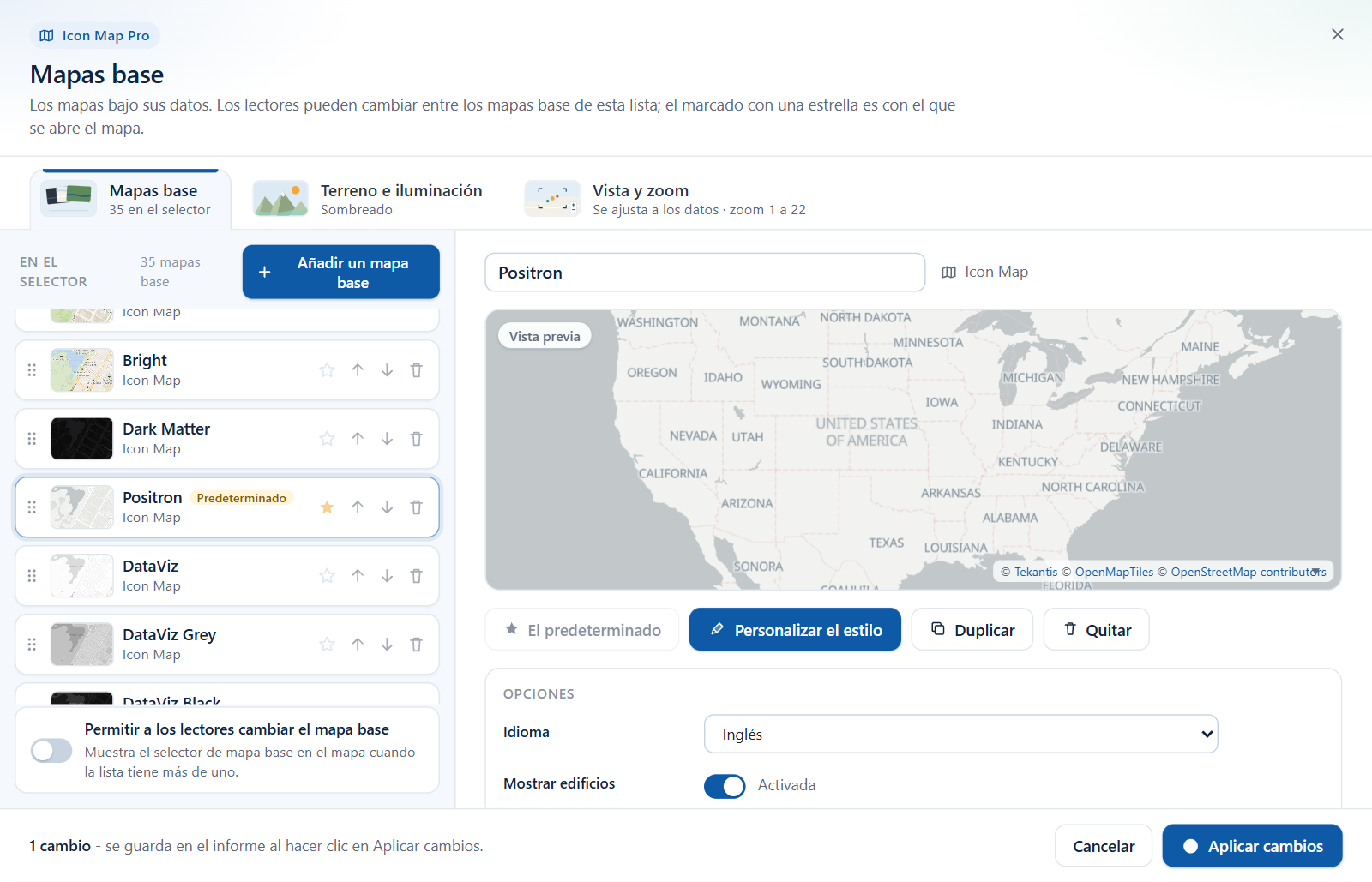The height and width of the screenshot is (882, 1372).
Task: Move Positron basemap down
Action: [x=388, y=507]
